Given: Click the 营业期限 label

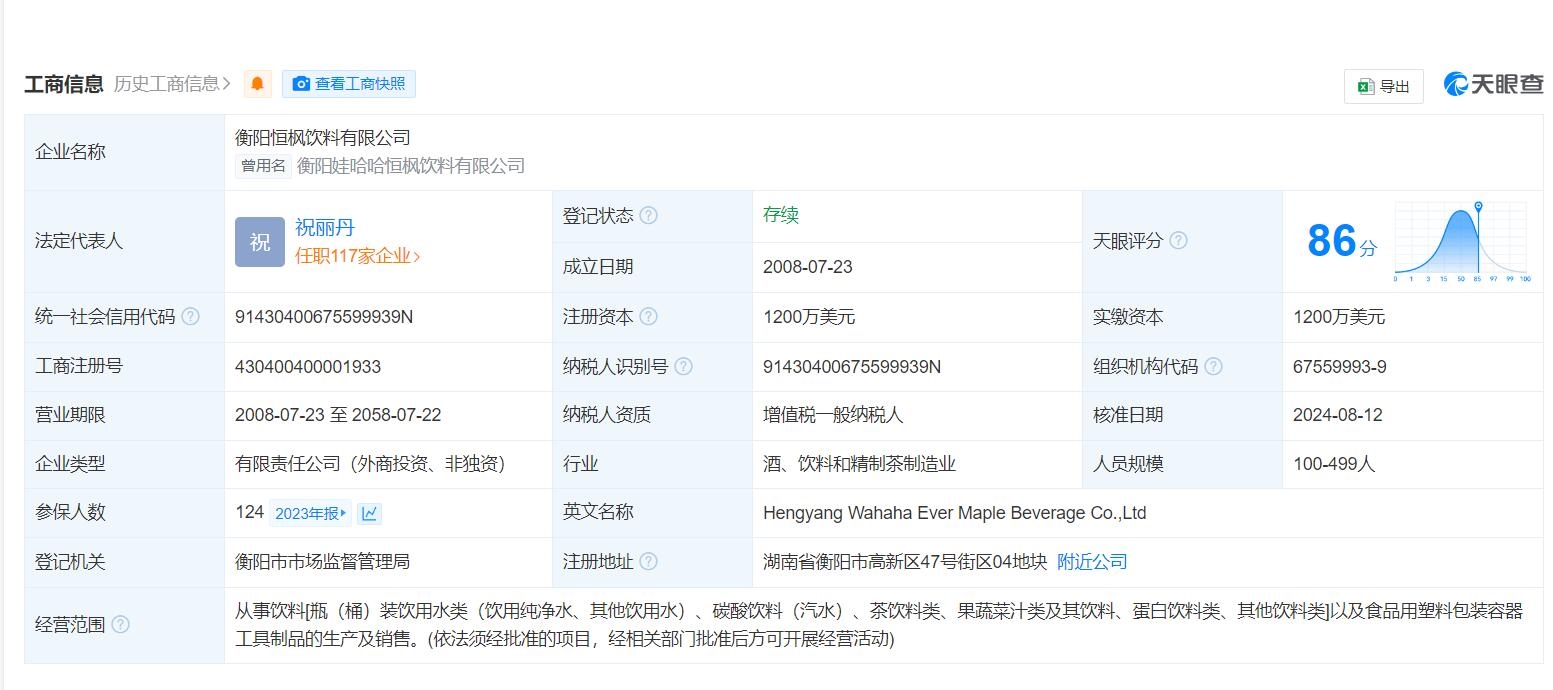Looking at the screenshot, I should tap(70, 415).
